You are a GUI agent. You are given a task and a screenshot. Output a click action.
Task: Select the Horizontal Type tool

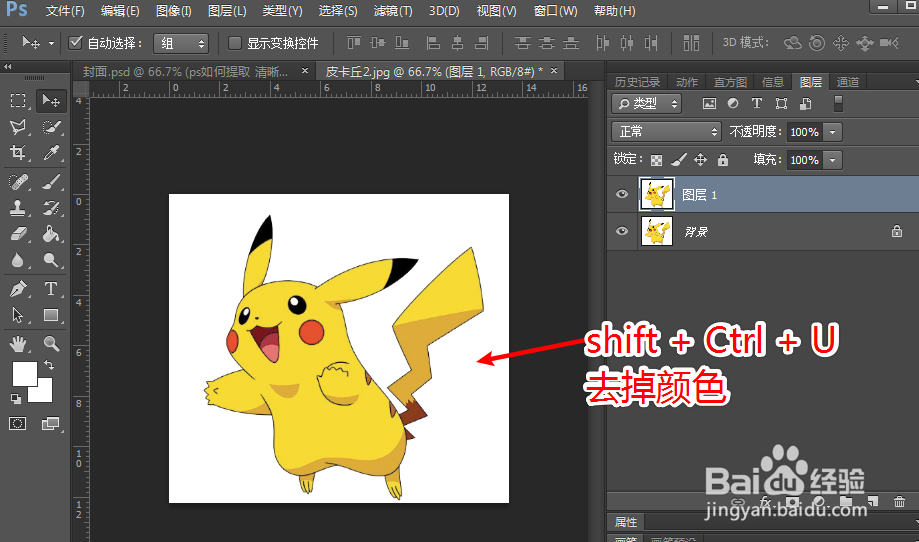point(51,289)
